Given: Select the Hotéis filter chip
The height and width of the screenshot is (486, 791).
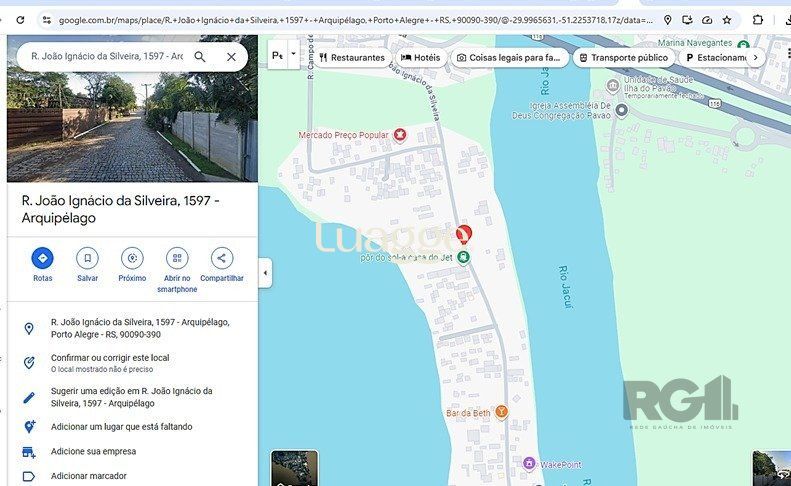Looking at the screenshot, I should coord(420,58).
